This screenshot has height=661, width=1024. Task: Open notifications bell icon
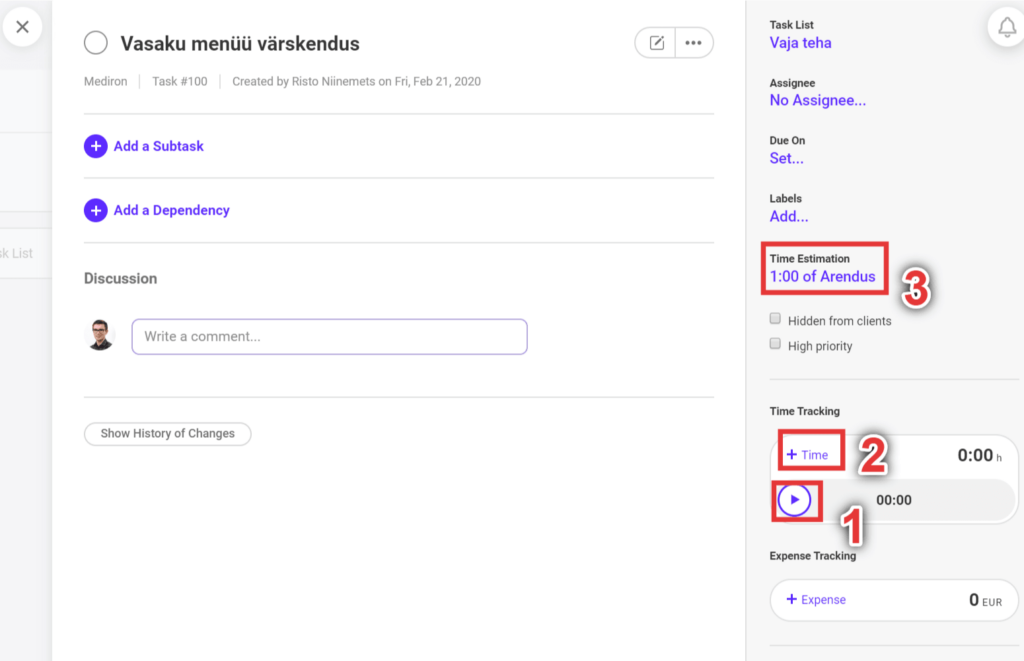click(1004, 27)
